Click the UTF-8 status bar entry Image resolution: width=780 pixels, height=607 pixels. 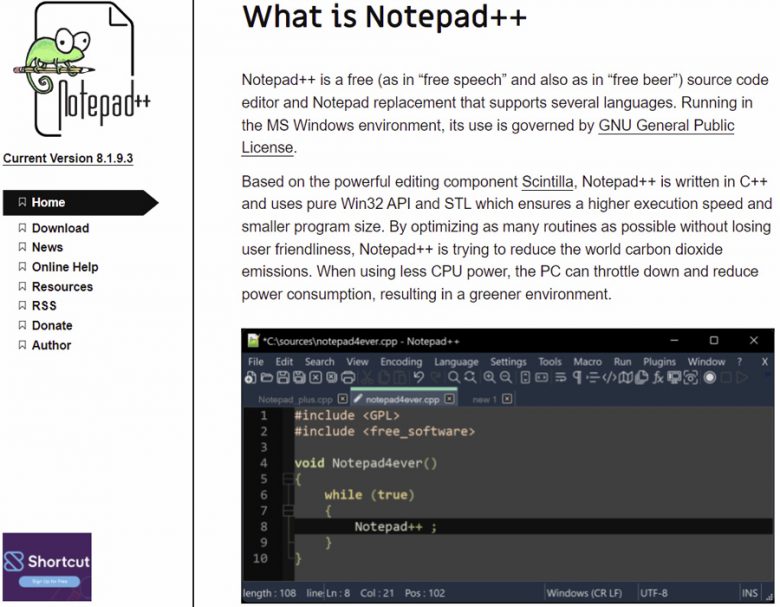tap(654, 593)
